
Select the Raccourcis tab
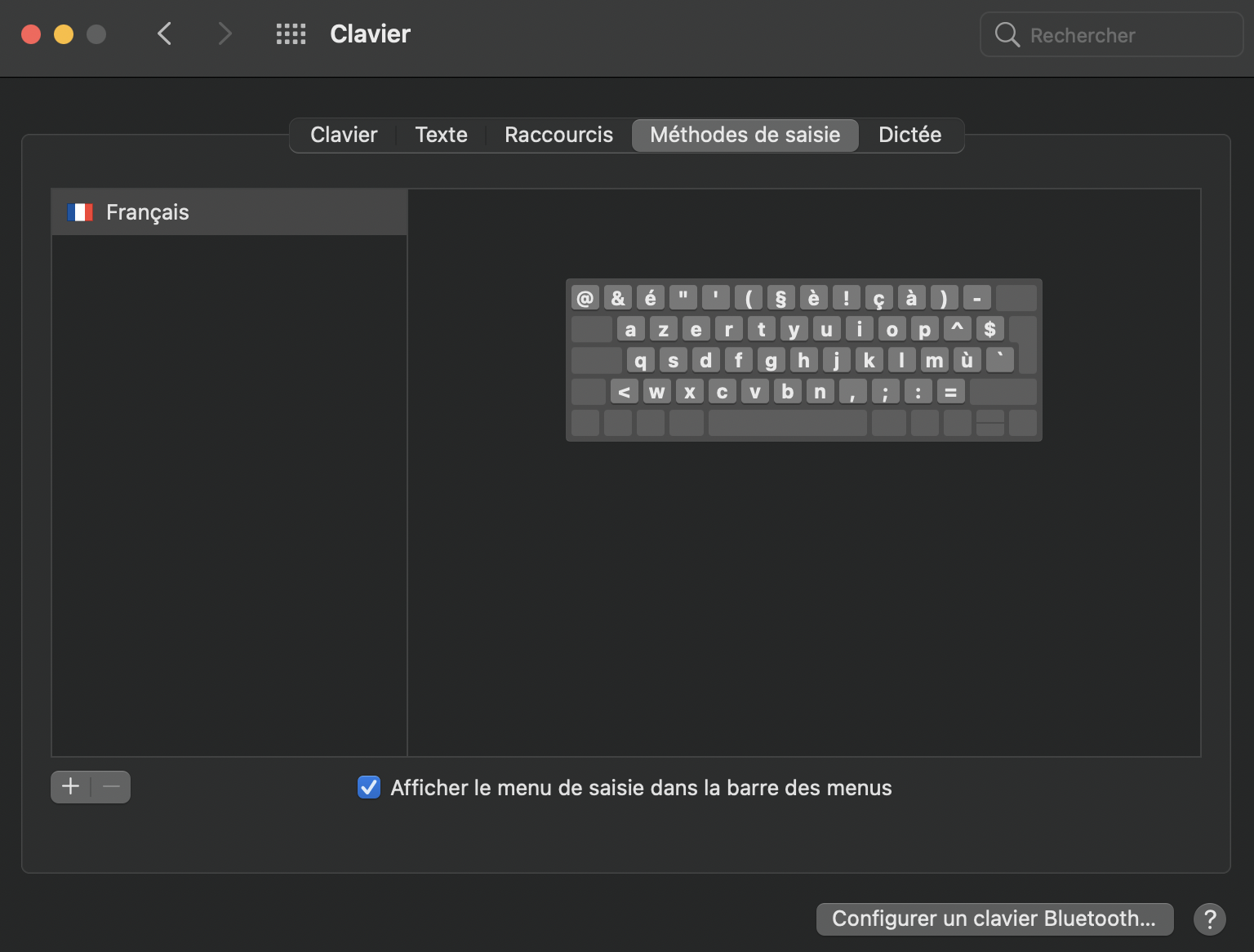[x=558, y=136]
